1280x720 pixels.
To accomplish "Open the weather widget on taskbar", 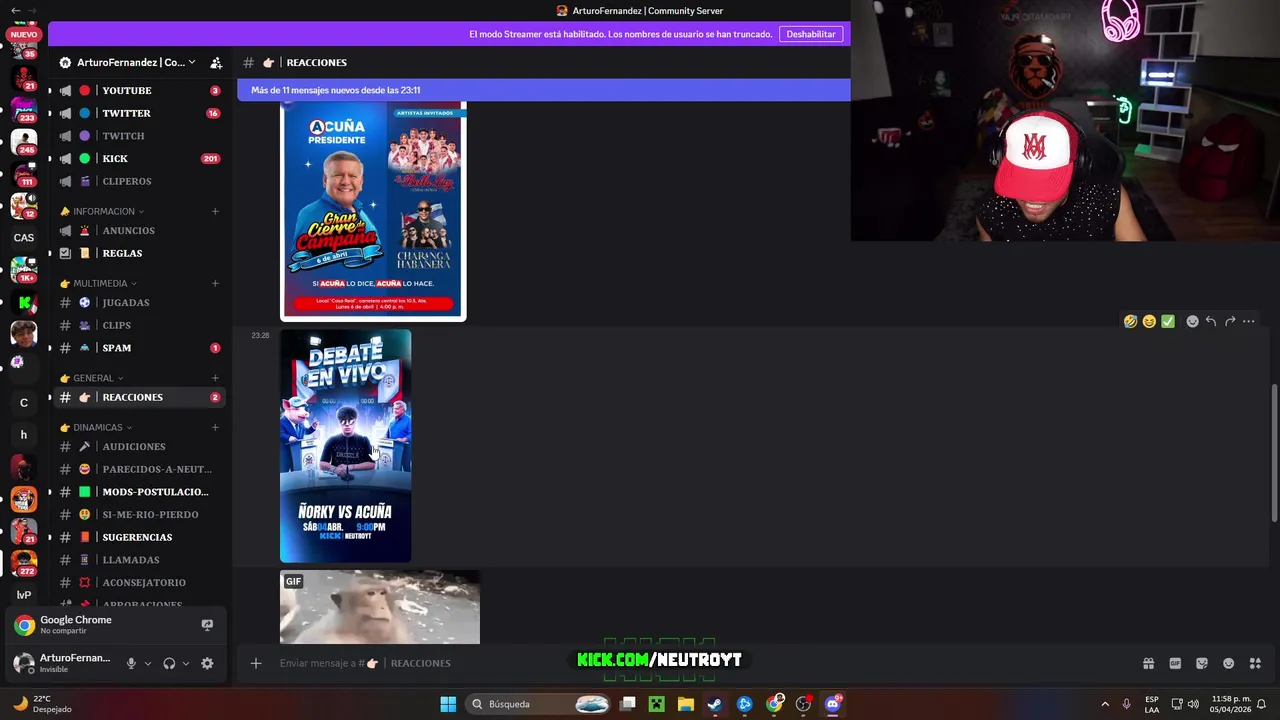I will point(42,704).
